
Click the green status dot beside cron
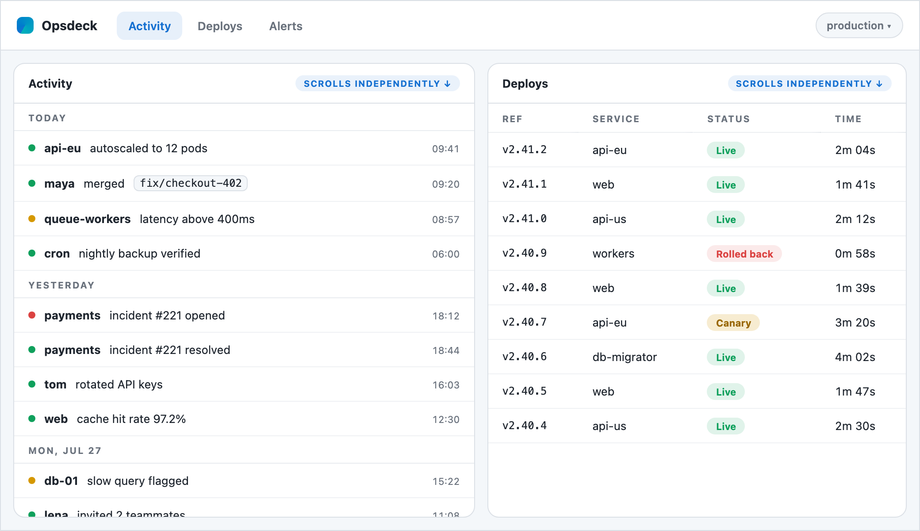coord(32,253)
